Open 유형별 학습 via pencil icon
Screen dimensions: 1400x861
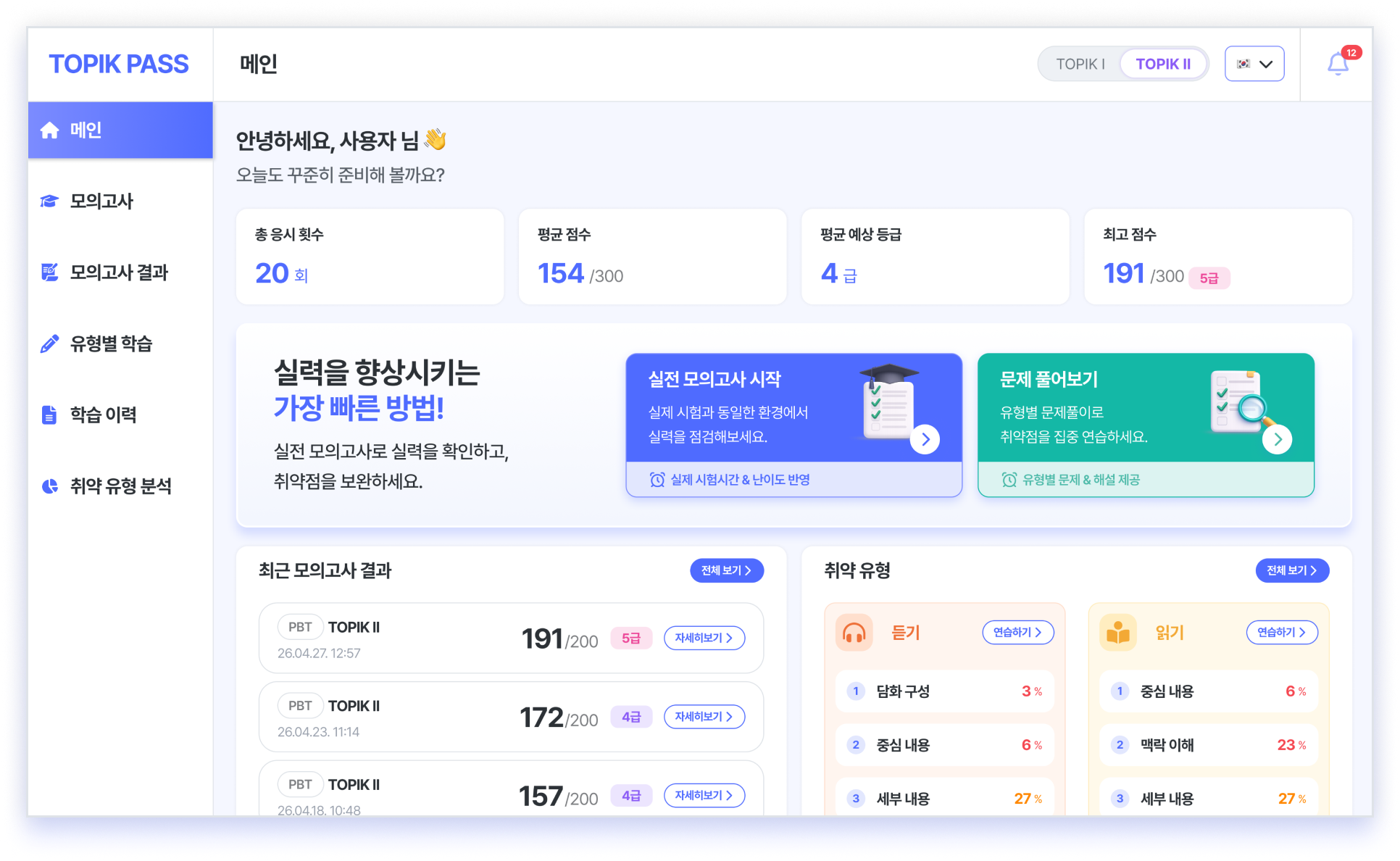[48, 343]
